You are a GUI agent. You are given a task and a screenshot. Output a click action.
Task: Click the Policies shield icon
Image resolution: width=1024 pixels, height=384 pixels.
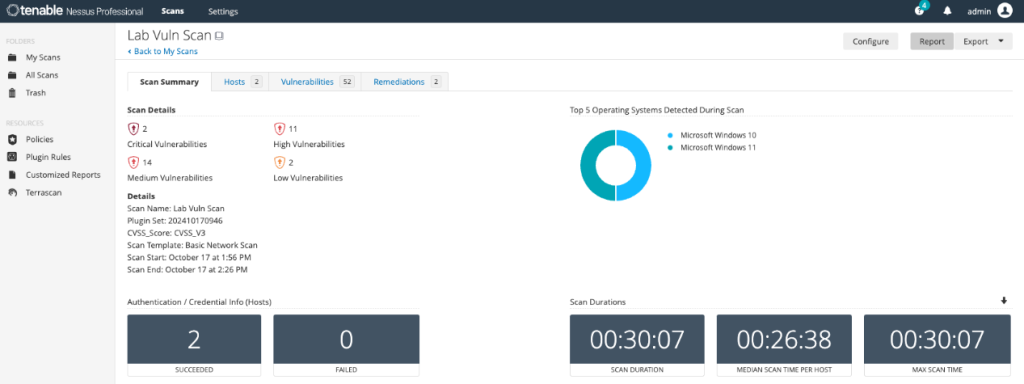click(x=12, y=139)
